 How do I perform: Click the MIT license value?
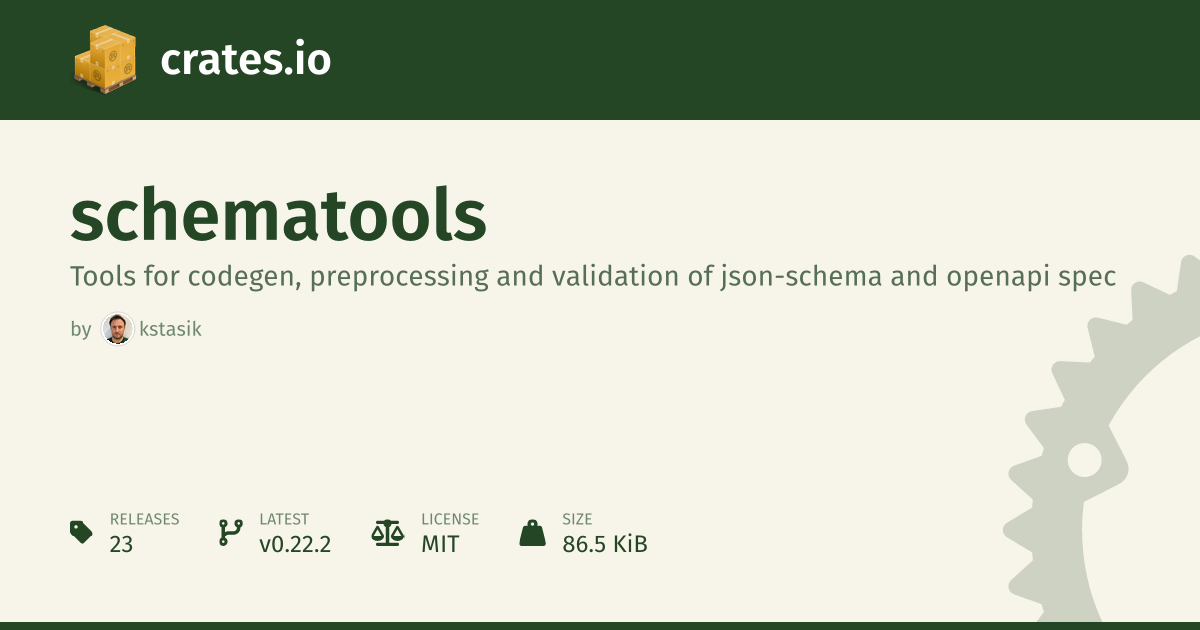point(440,545)
